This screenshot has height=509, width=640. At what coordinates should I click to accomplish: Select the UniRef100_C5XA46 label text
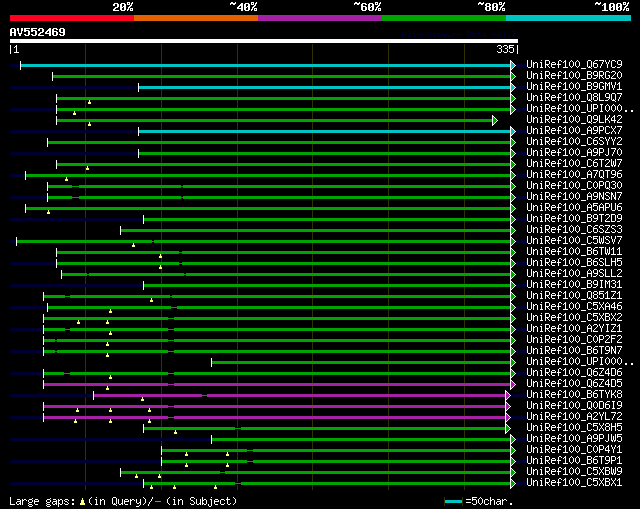[574, 307]
